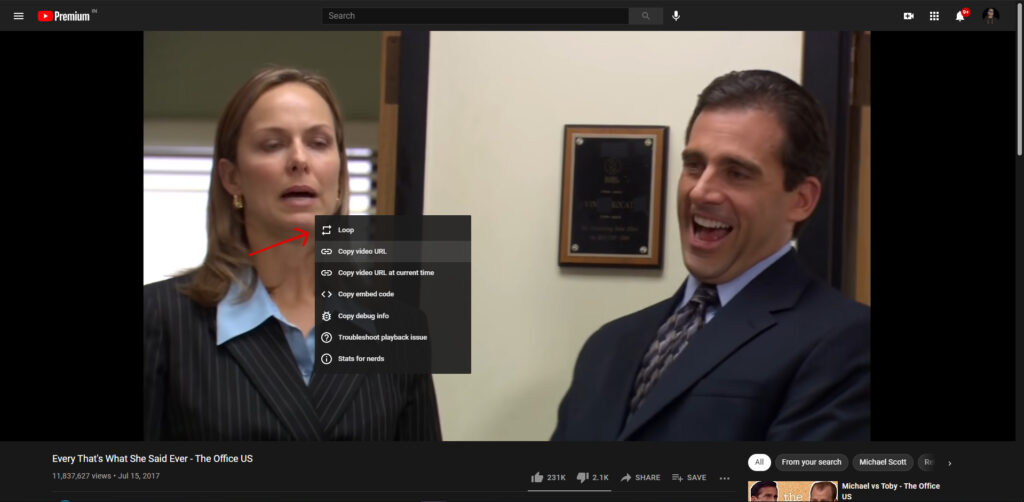This screenshot has height=502, width=1024.
Task: Select the Michael Scott chip
Action: [882, 462]
